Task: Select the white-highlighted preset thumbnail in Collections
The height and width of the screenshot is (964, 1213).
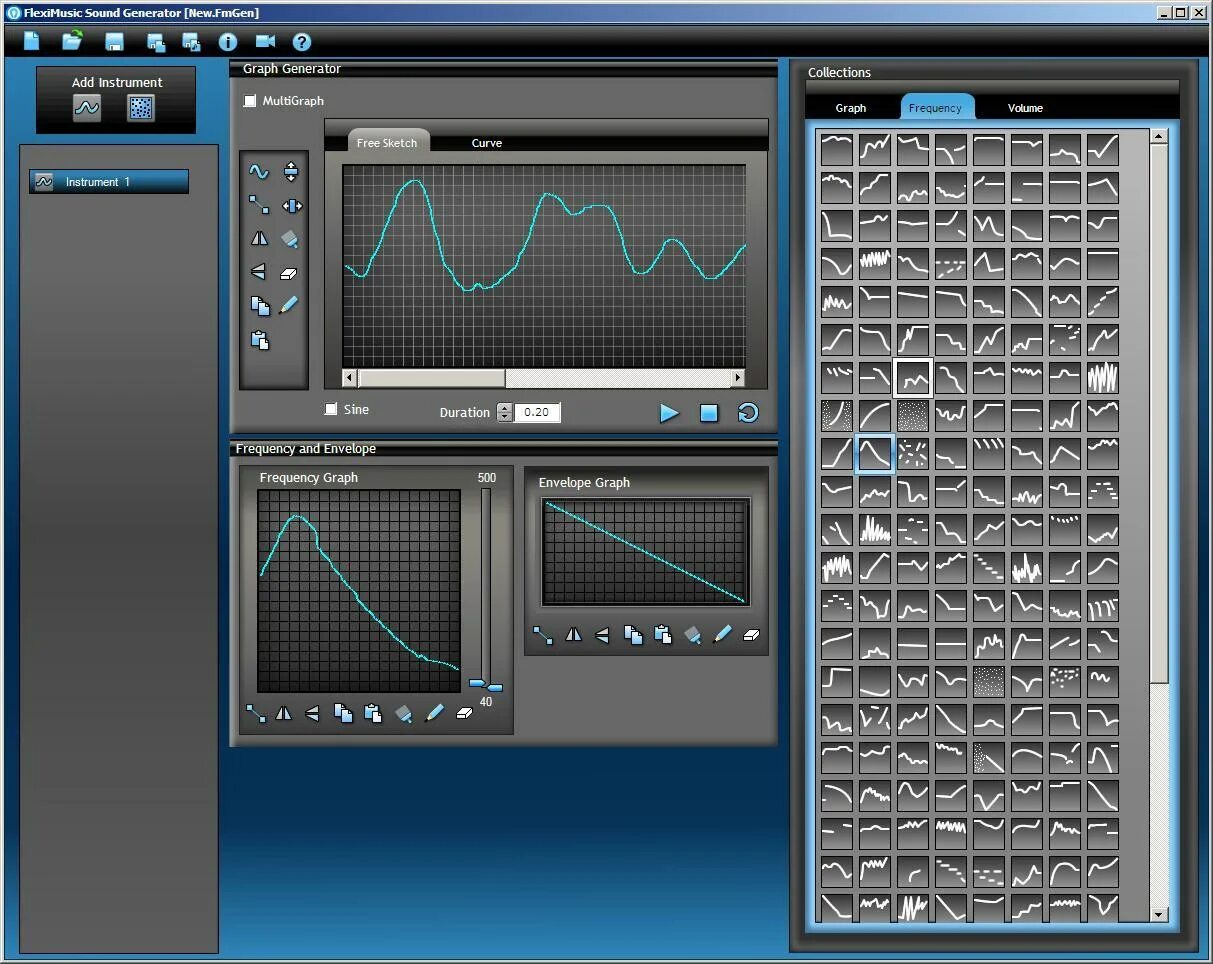Action: coord(913,378)
